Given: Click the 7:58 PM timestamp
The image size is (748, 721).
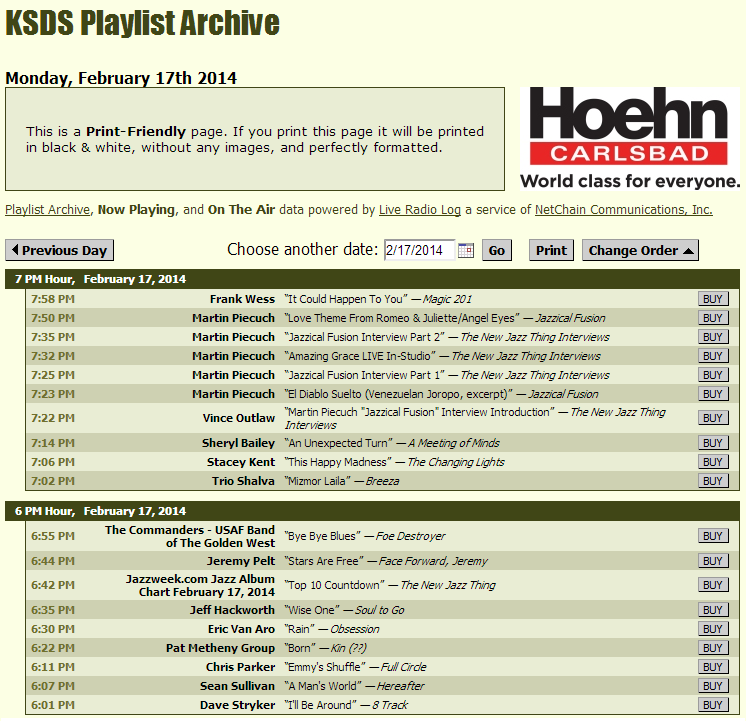Looking at the screenshot, I should [53, 299].
